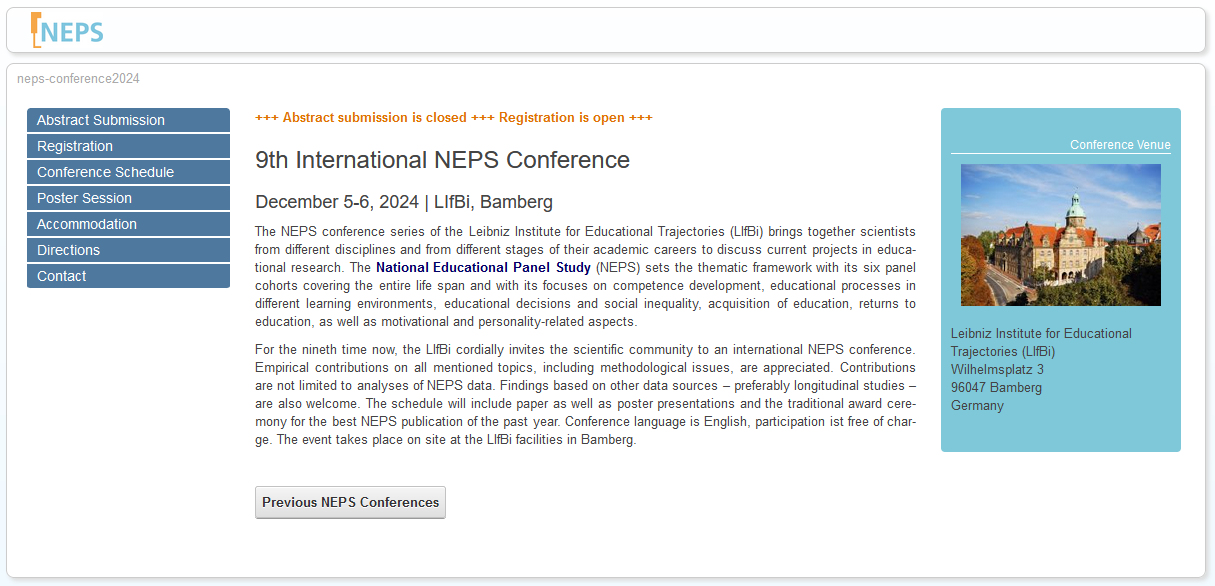Click the December 5-6, 2024 date heading
This screenshot has width=1215, height=586.
[404, 202]
